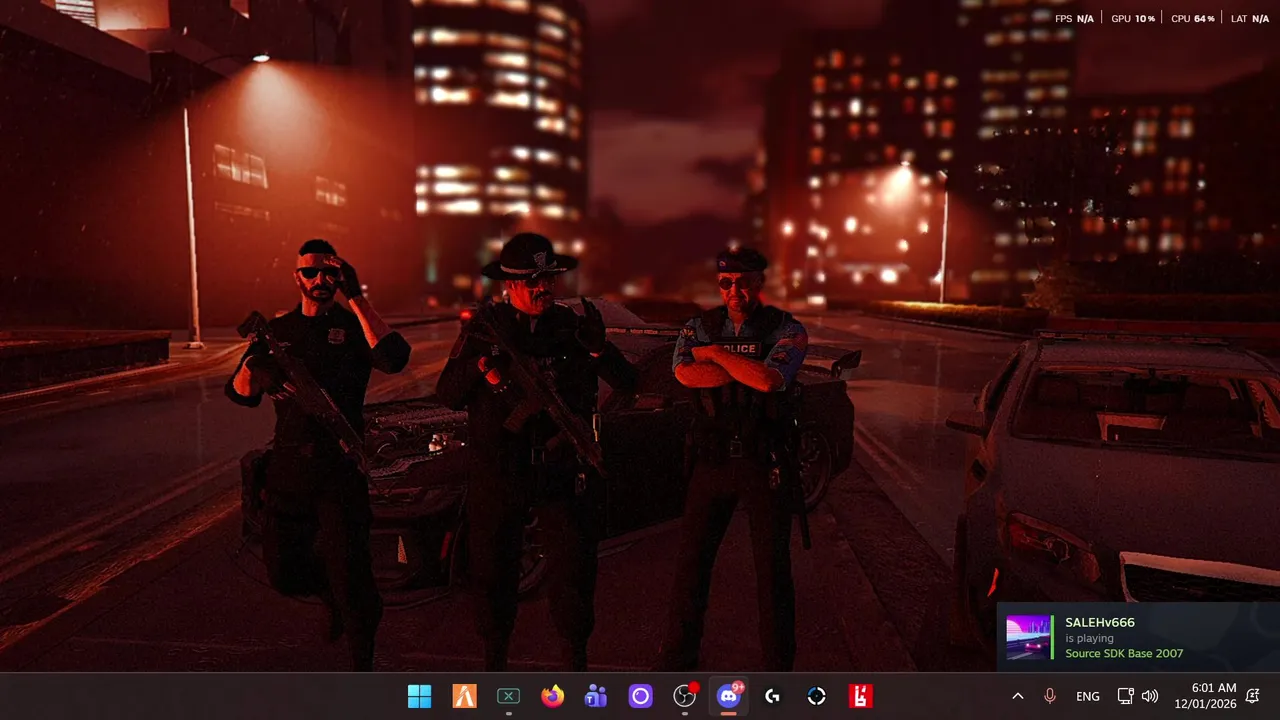
Task: Switch to Discord in the taskbar
Action: [729, 695]
